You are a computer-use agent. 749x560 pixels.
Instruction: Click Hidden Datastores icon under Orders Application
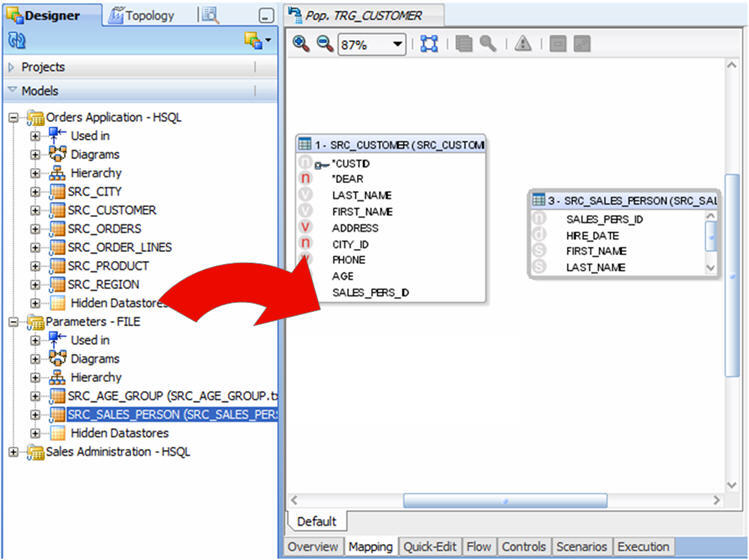[57, 303]
